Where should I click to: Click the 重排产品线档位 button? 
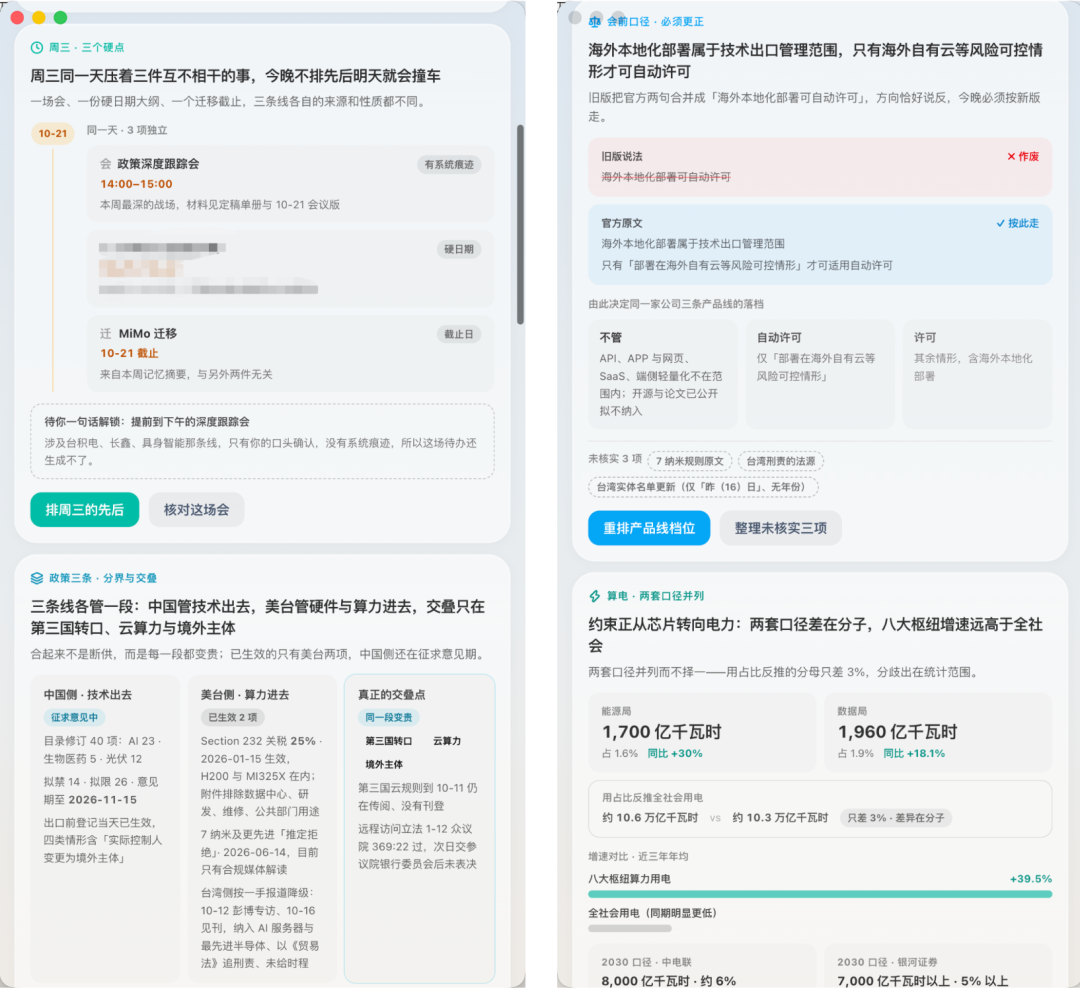click(x=649, y=528)
